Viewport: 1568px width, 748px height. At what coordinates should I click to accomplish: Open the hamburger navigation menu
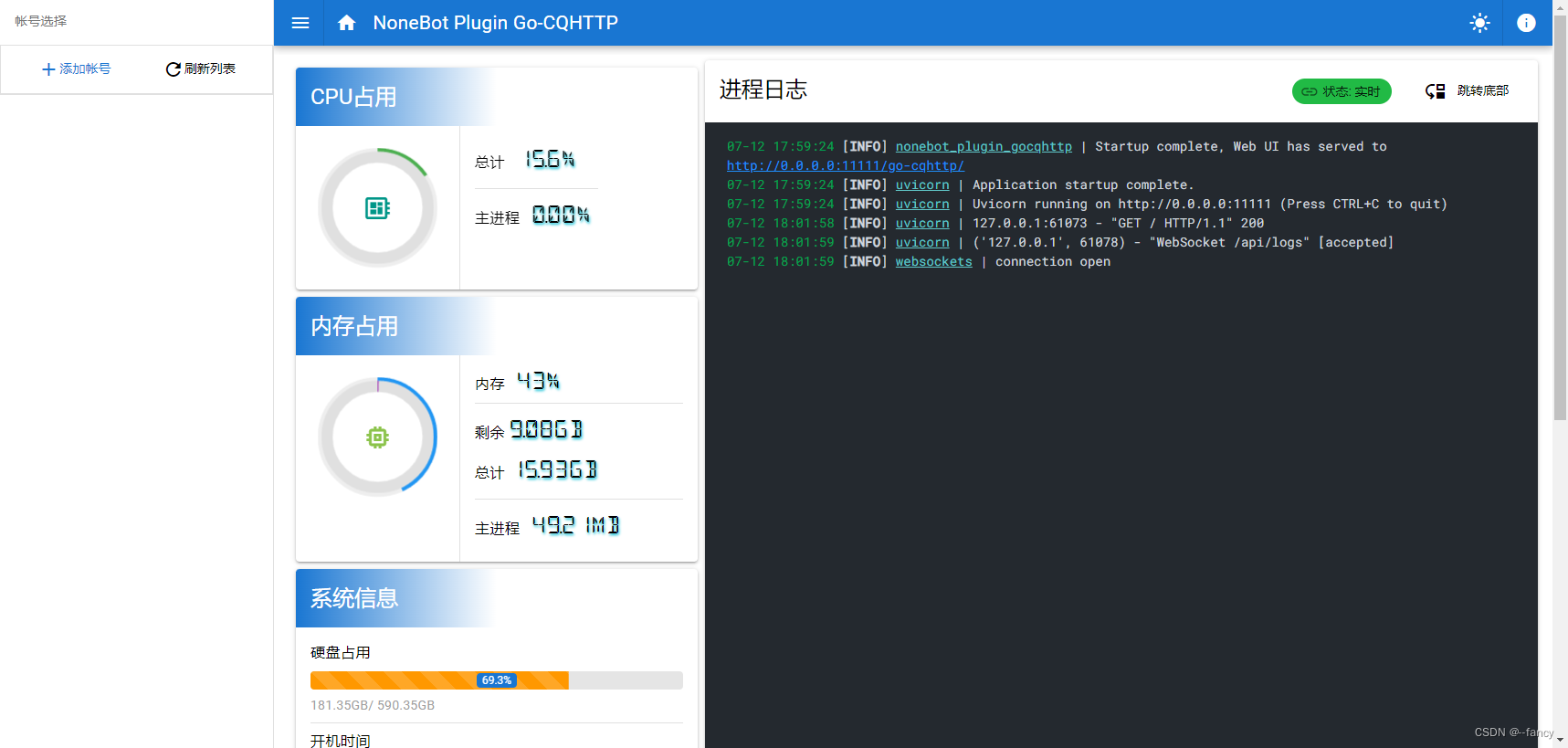(300, 23)
